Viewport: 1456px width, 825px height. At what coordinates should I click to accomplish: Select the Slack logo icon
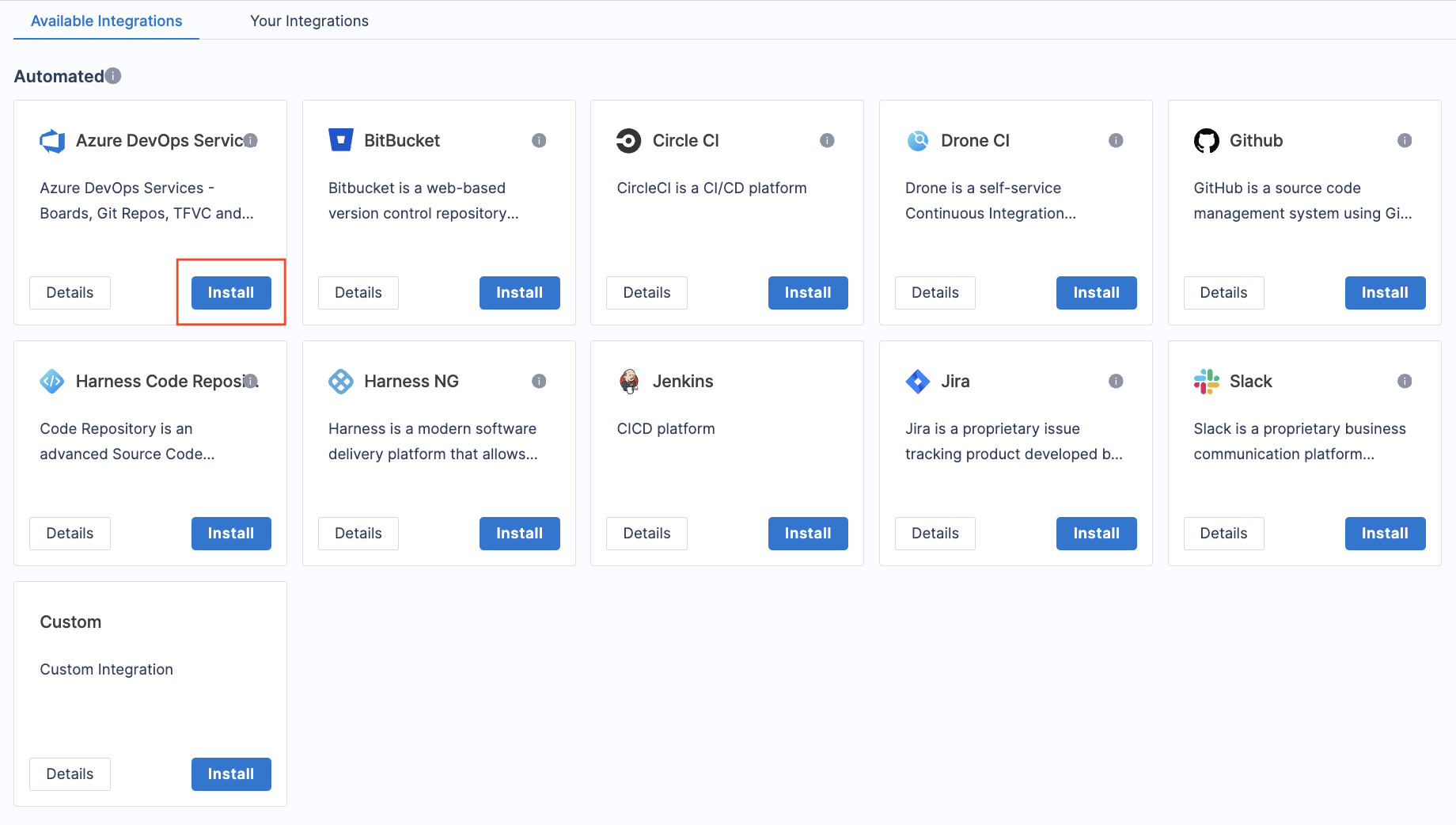[x=1206, y=381]
